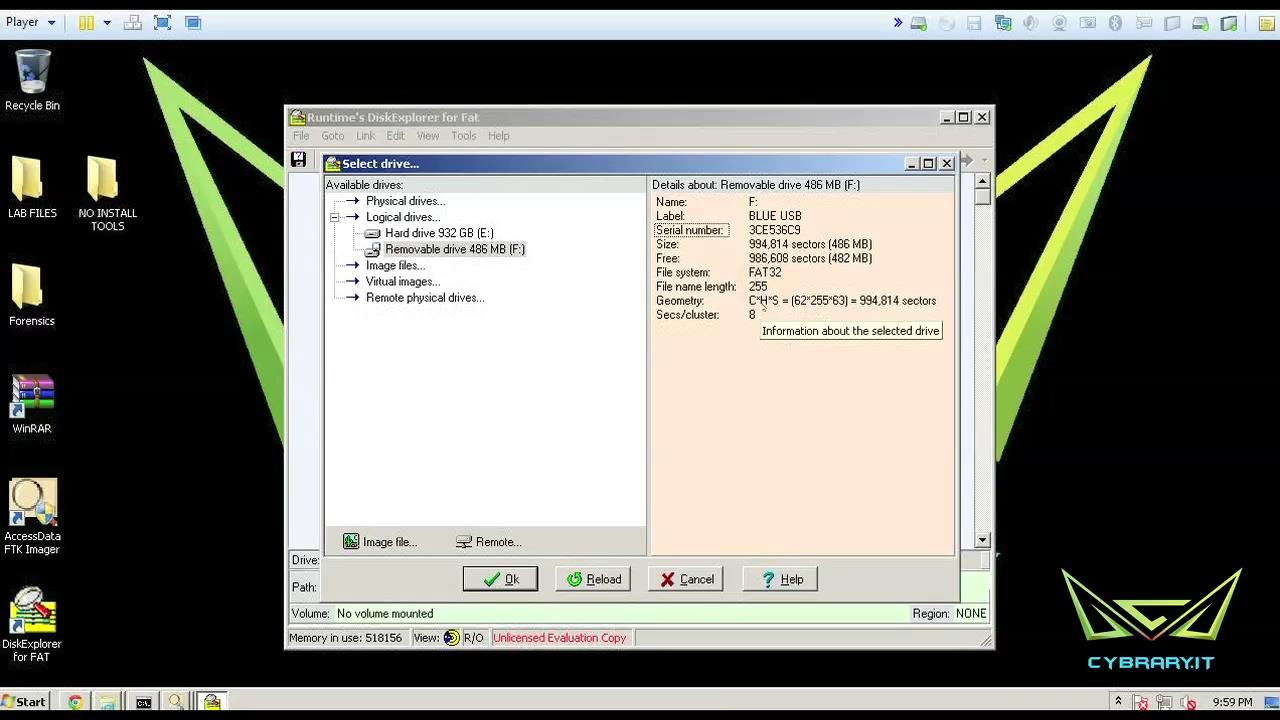Open the power options dropdown arrow beside pause
The image size is (1280, 720).
tap(107, 22)
